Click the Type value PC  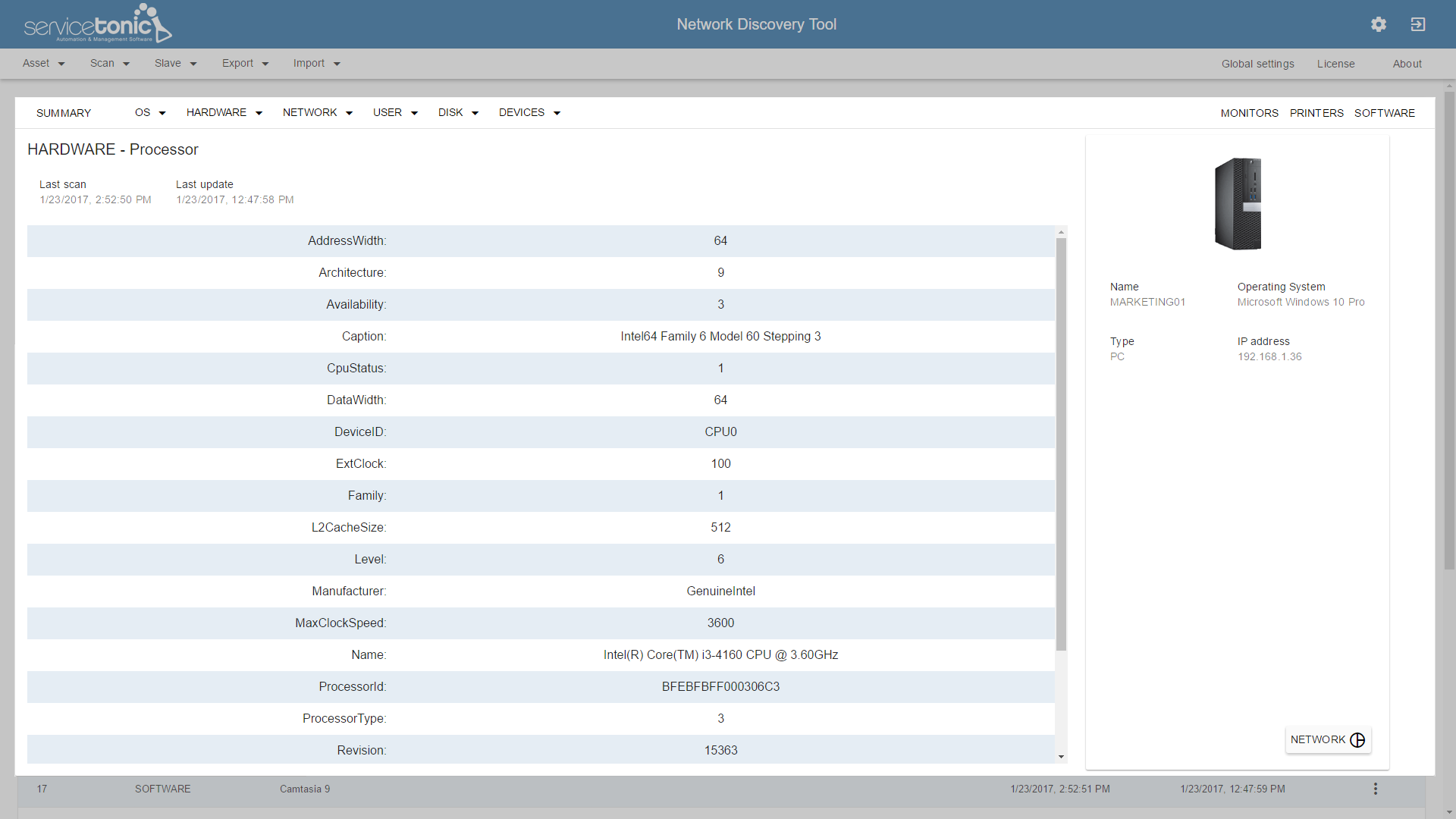click(1117, 356)
